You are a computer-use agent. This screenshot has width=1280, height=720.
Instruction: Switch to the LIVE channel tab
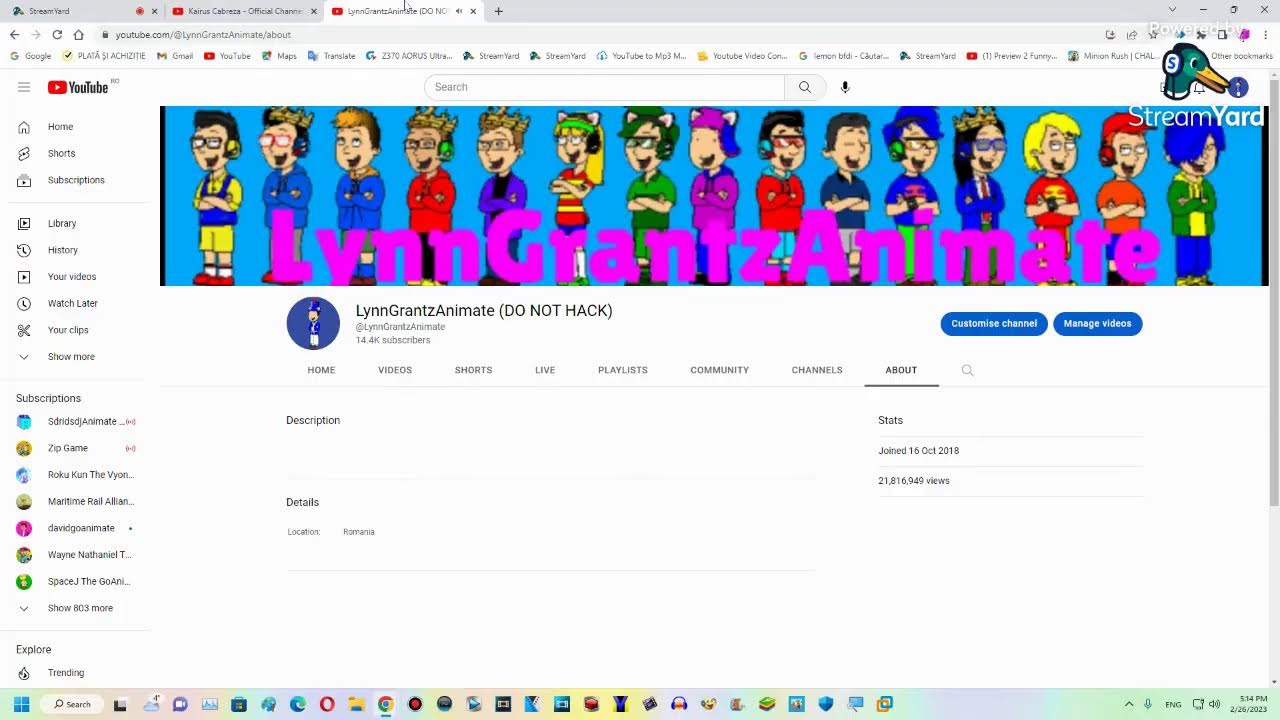pos(545,370)
